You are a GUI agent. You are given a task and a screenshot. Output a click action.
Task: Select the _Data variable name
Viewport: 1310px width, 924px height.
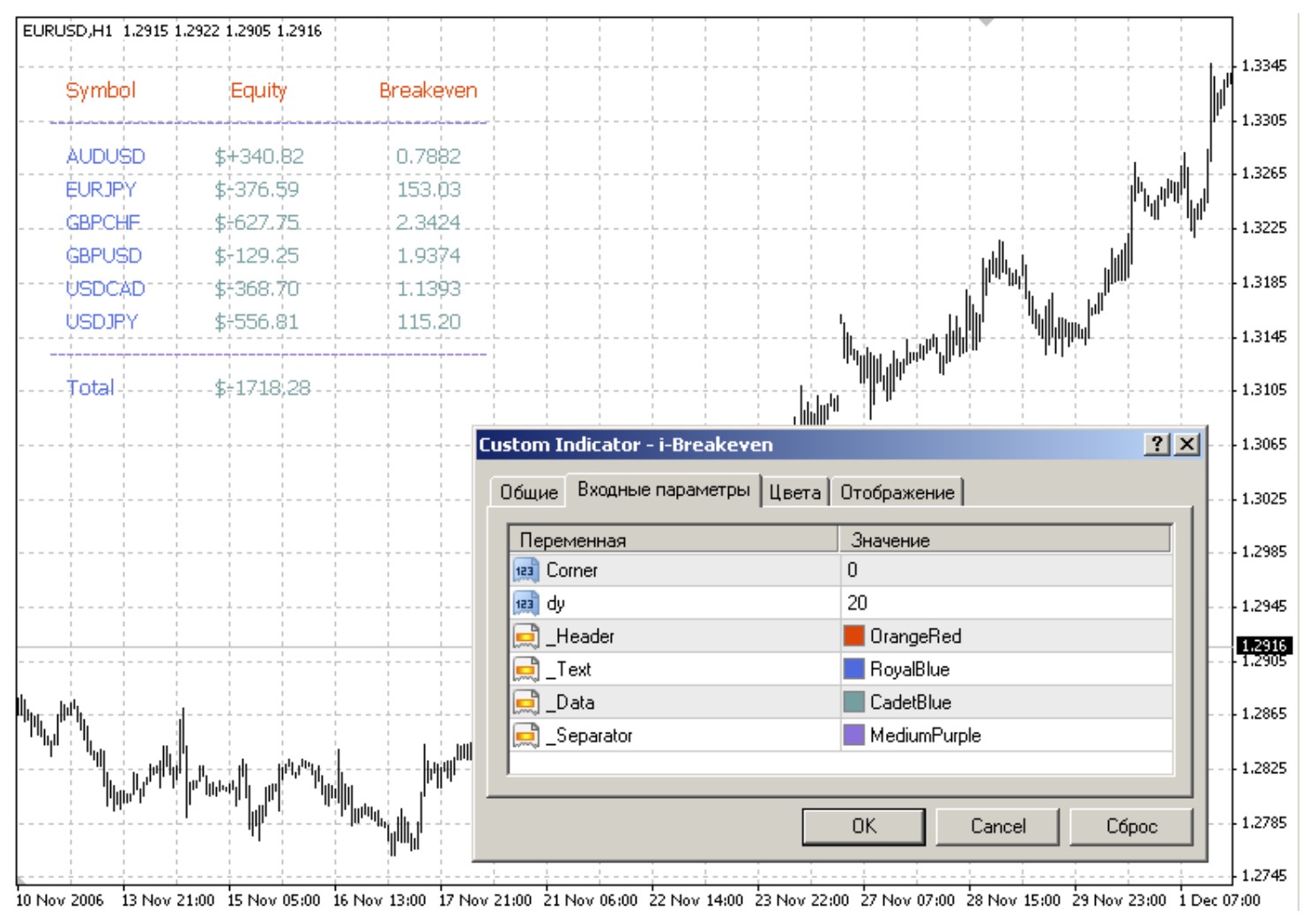coord(569,703)
